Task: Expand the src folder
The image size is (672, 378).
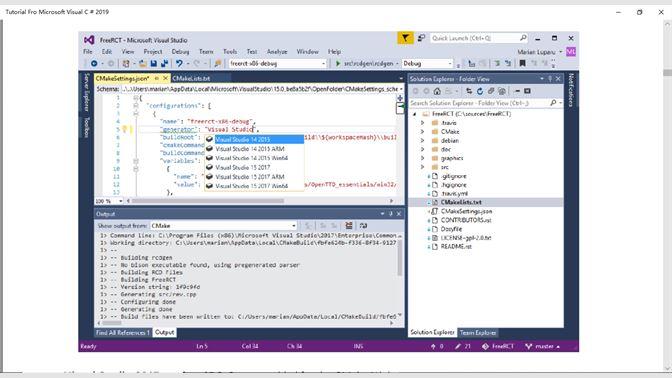Action: (x=423, y=167)
